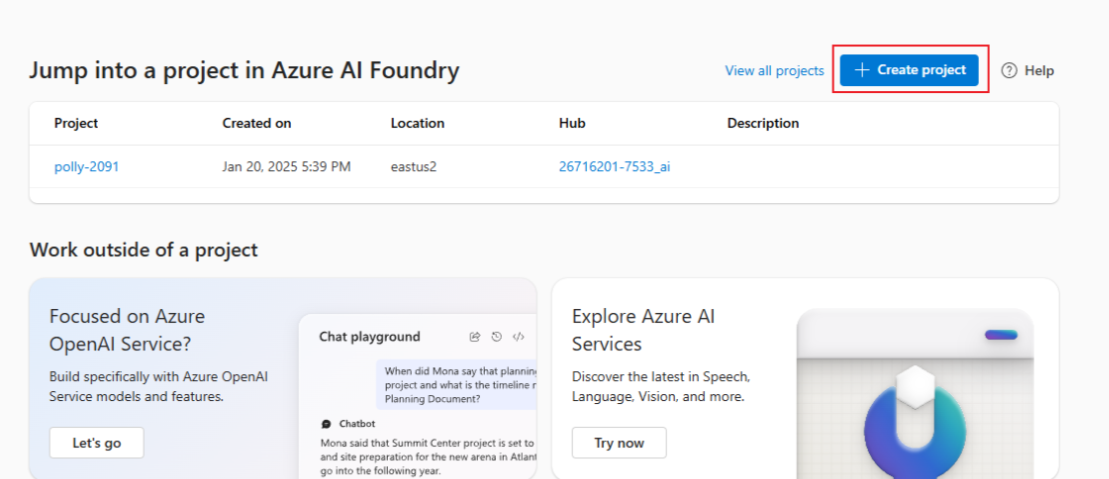1109x479 pixels.
Task: Click the Help question mark icon
Action: [1009, 70]
